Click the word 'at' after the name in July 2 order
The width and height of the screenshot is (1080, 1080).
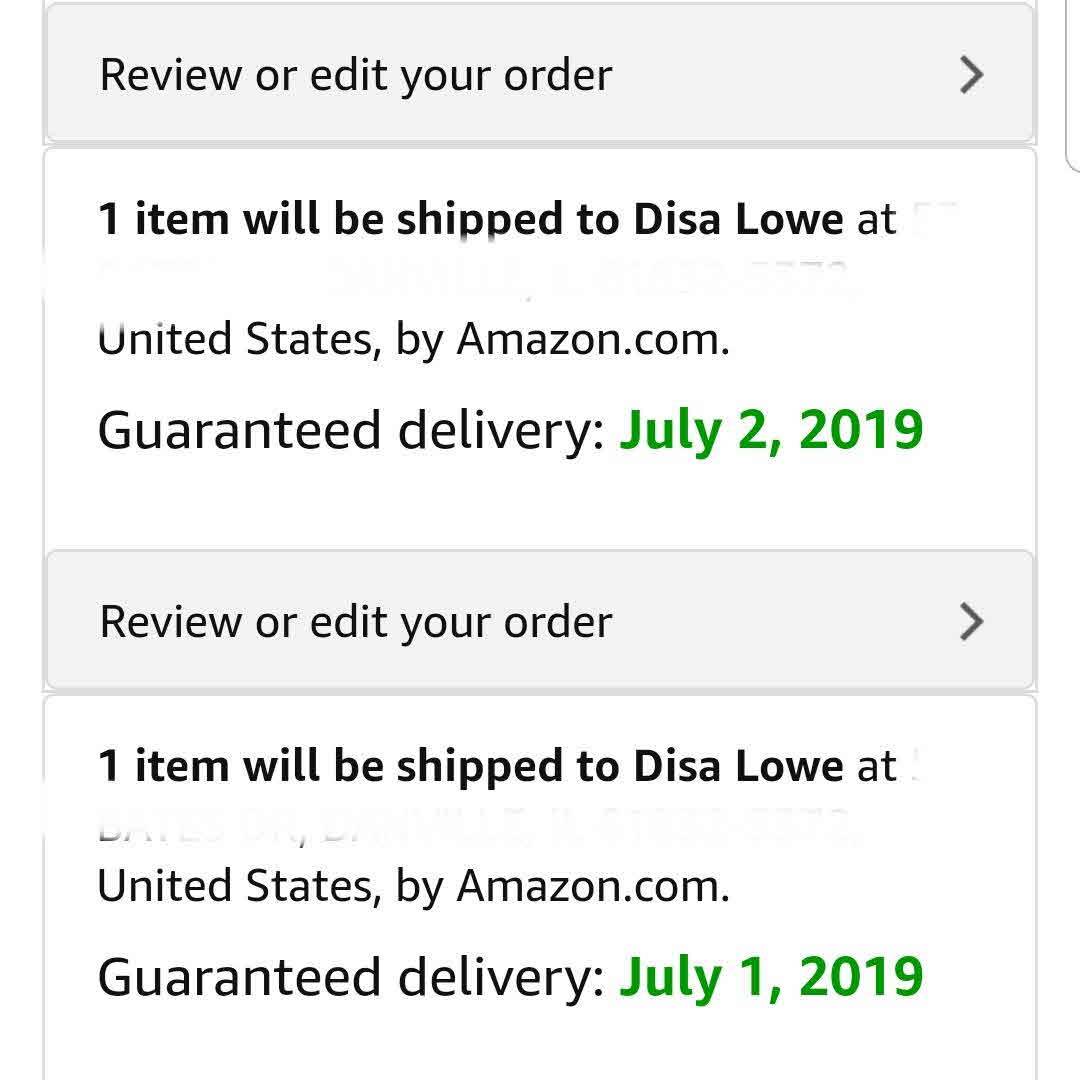click(876, 220)
